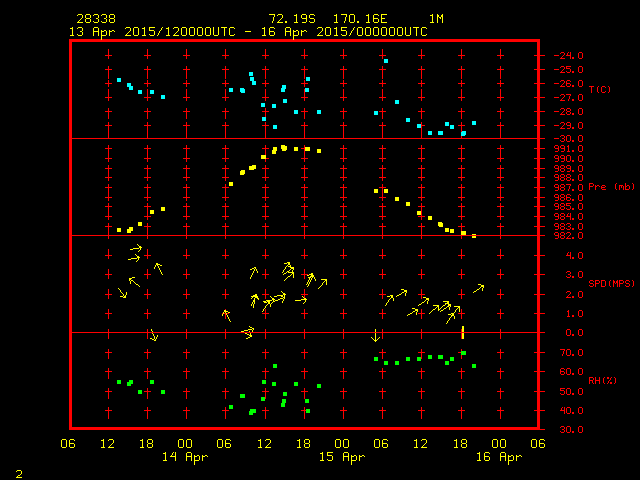Click the 991.0 pressure tick label
Viewport: 640px width, 480px height.
pyautogui.click(x=568, y=149)
